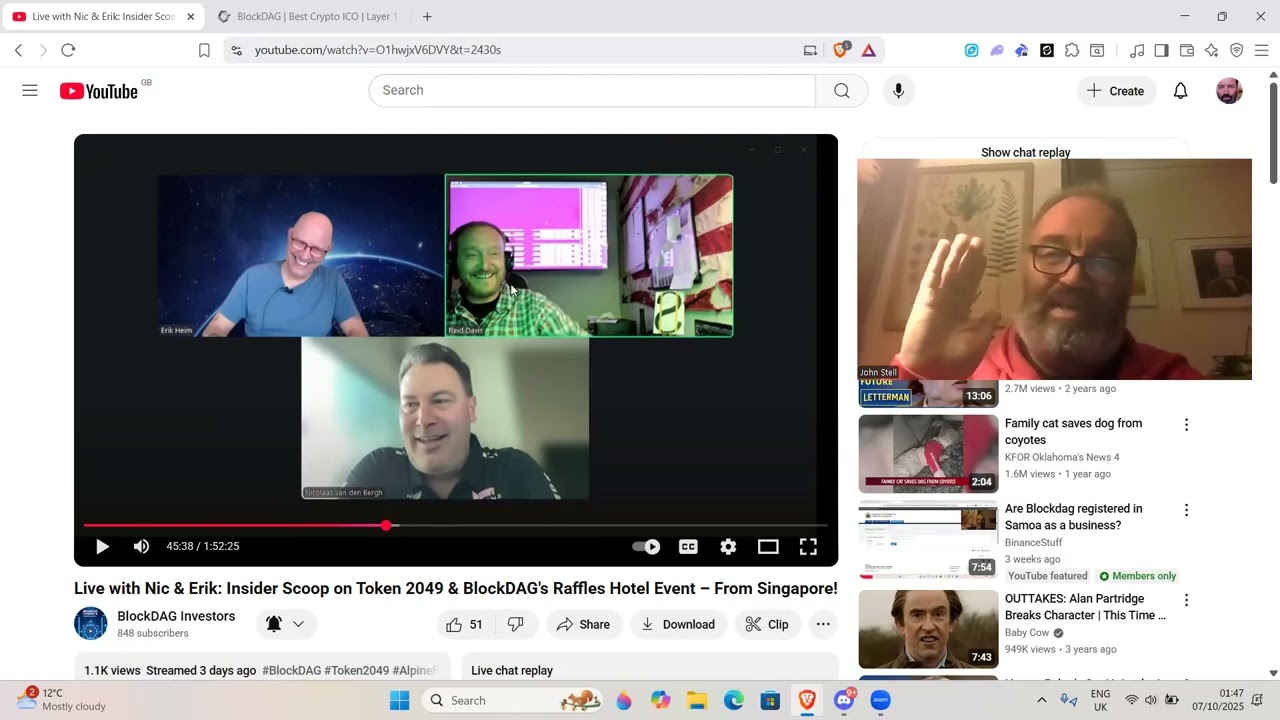Screen dimensions: 1280x720
Task: Open Brave Rewards triangle icon
Action: [868, 50]
